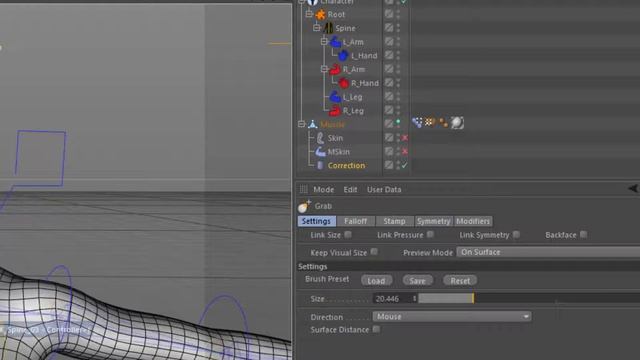
Task: Click the layer square on L_Leg row
Action: (x=389, y=96)
